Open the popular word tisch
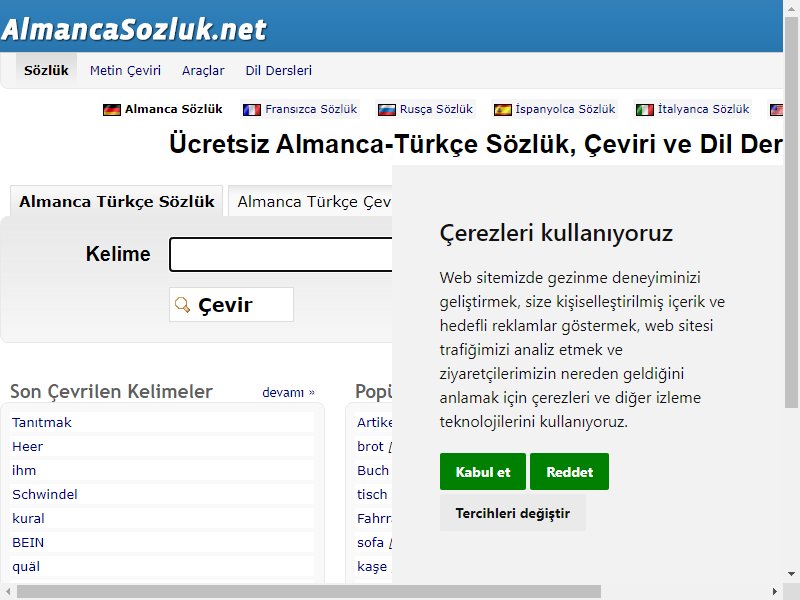This screenshot has width=800, height=600. (372, 494)
